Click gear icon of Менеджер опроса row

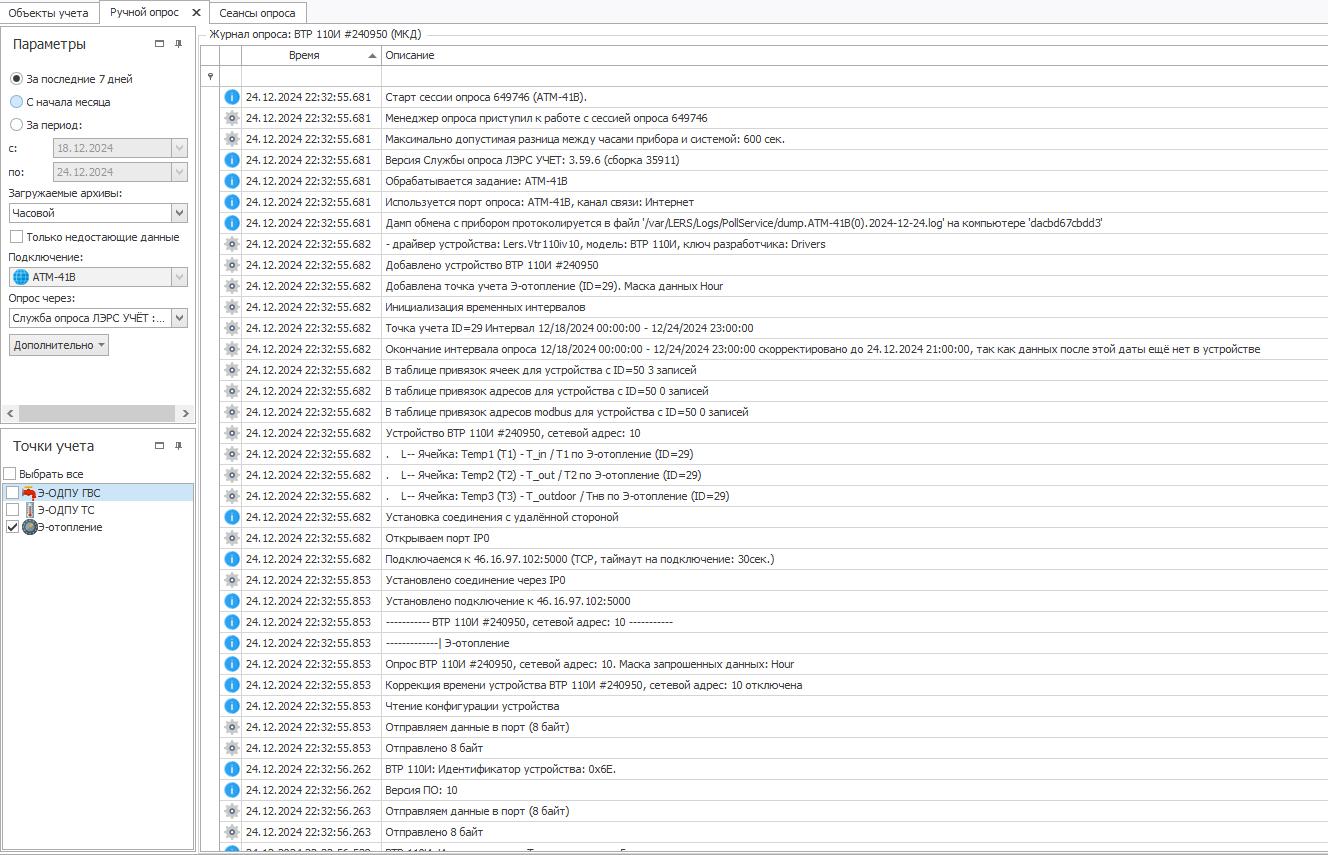point(232,118)
